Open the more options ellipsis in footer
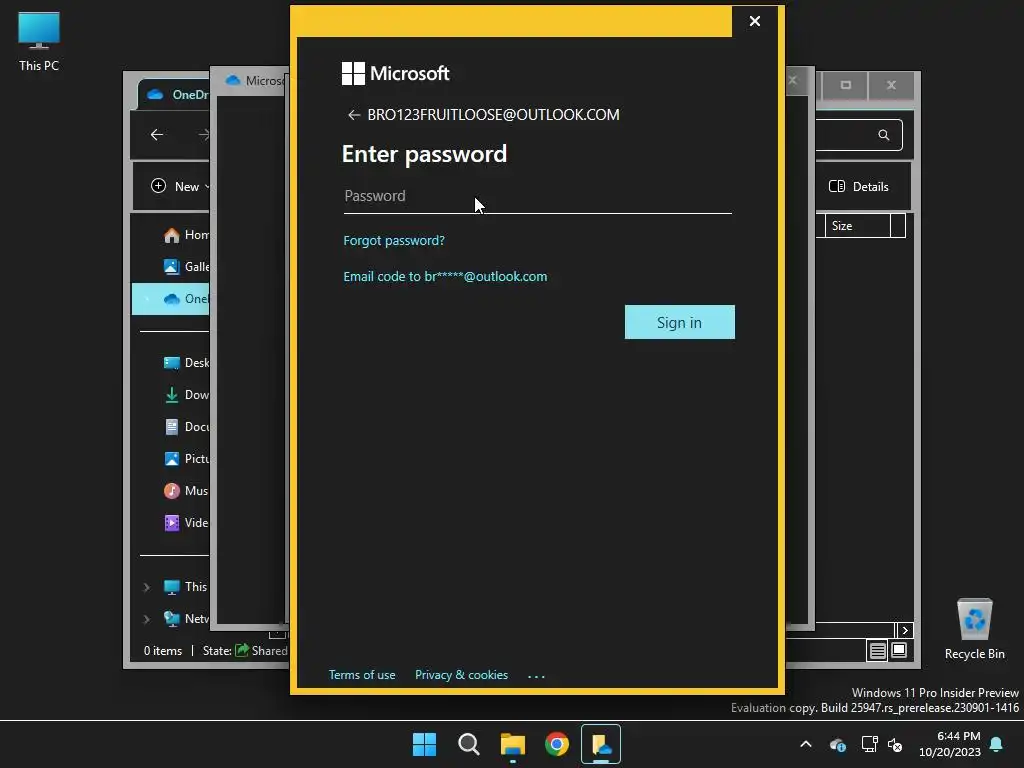Viewport: 1024px width, 768px height. (536, 676)
